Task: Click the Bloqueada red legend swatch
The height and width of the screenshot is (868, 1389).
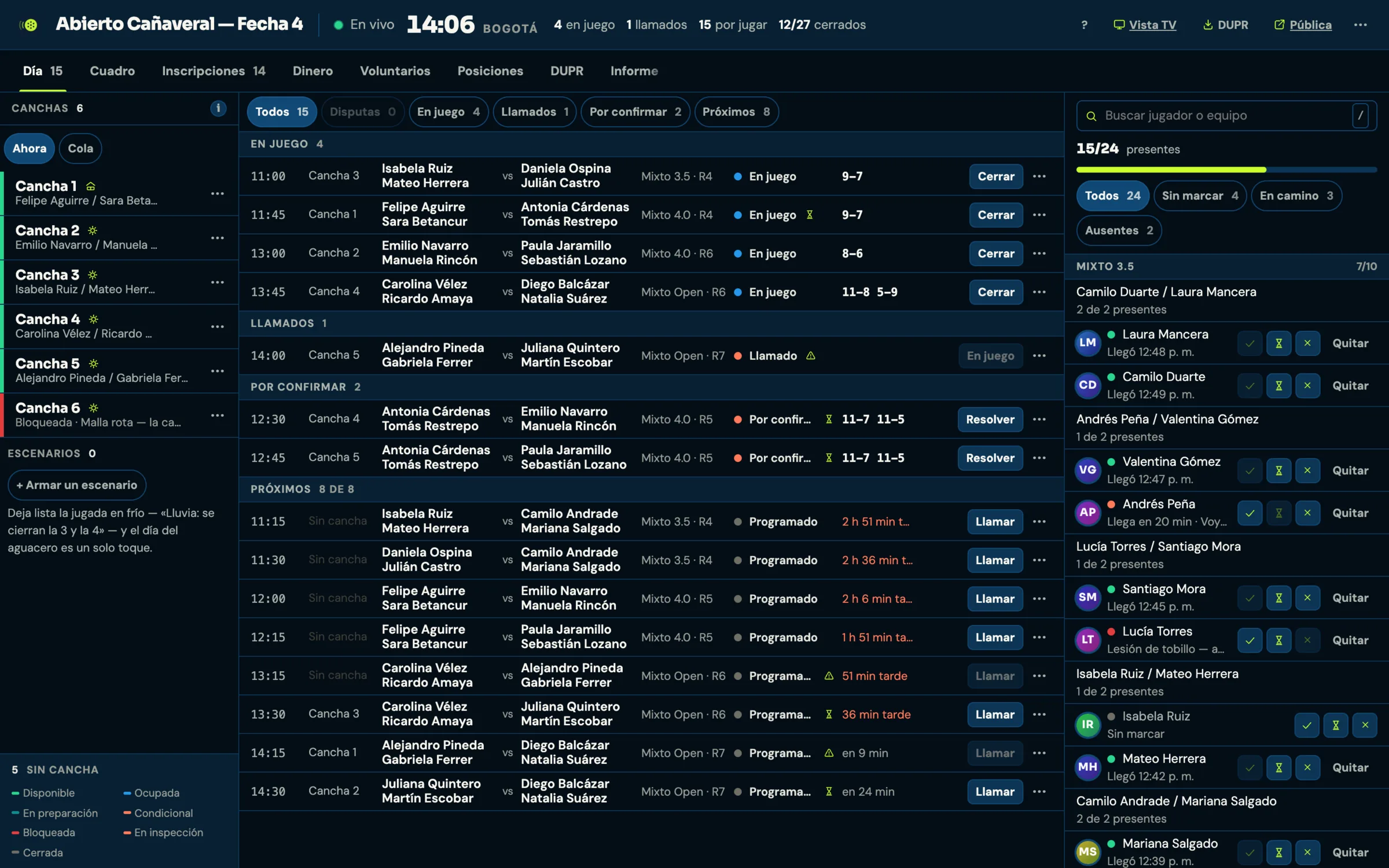Action: [x=15, y=833]
